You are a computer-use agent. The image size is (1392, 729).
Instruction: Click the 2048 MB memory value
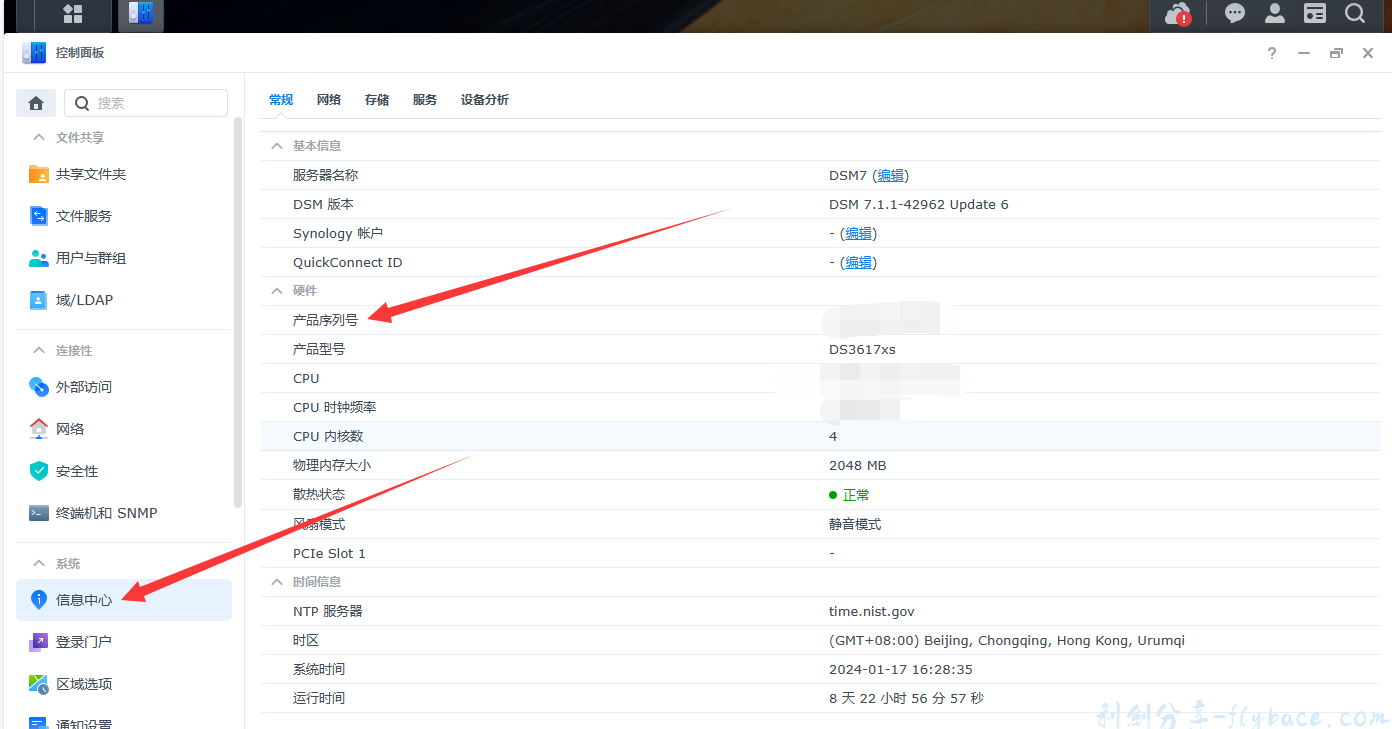pyautogui.click(x=858, y=465)
